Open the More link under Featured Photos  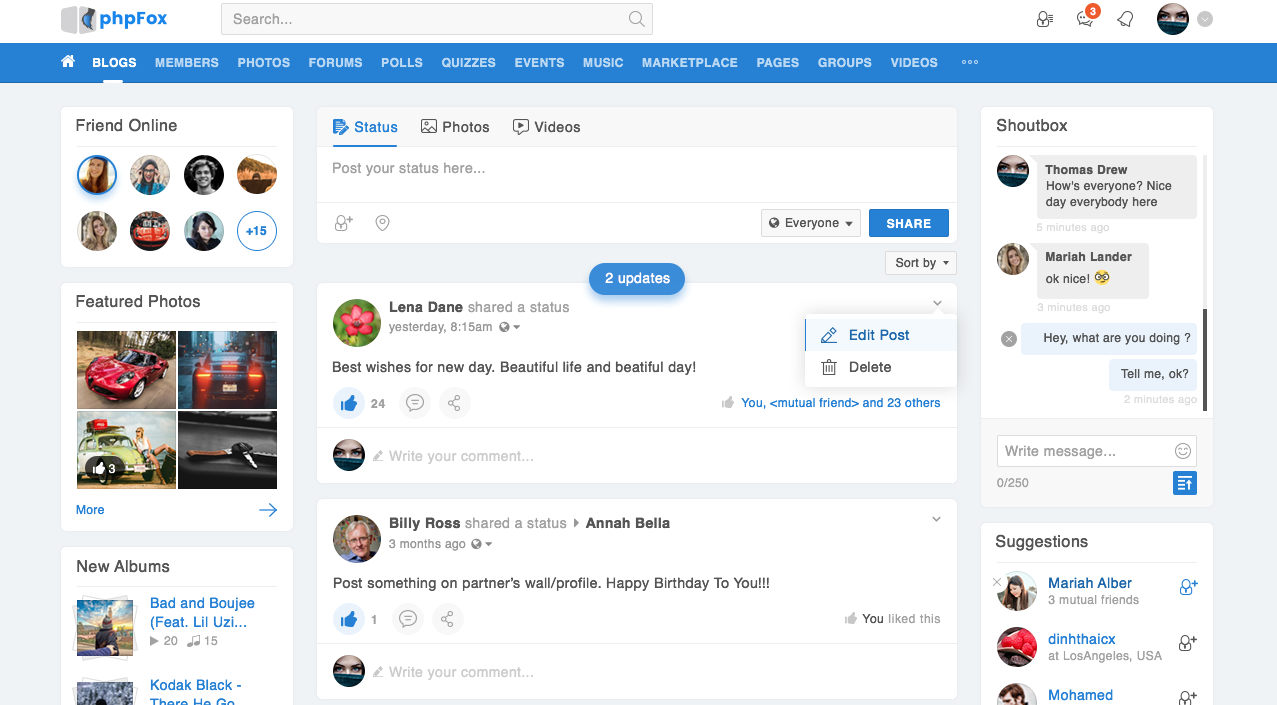89,510
